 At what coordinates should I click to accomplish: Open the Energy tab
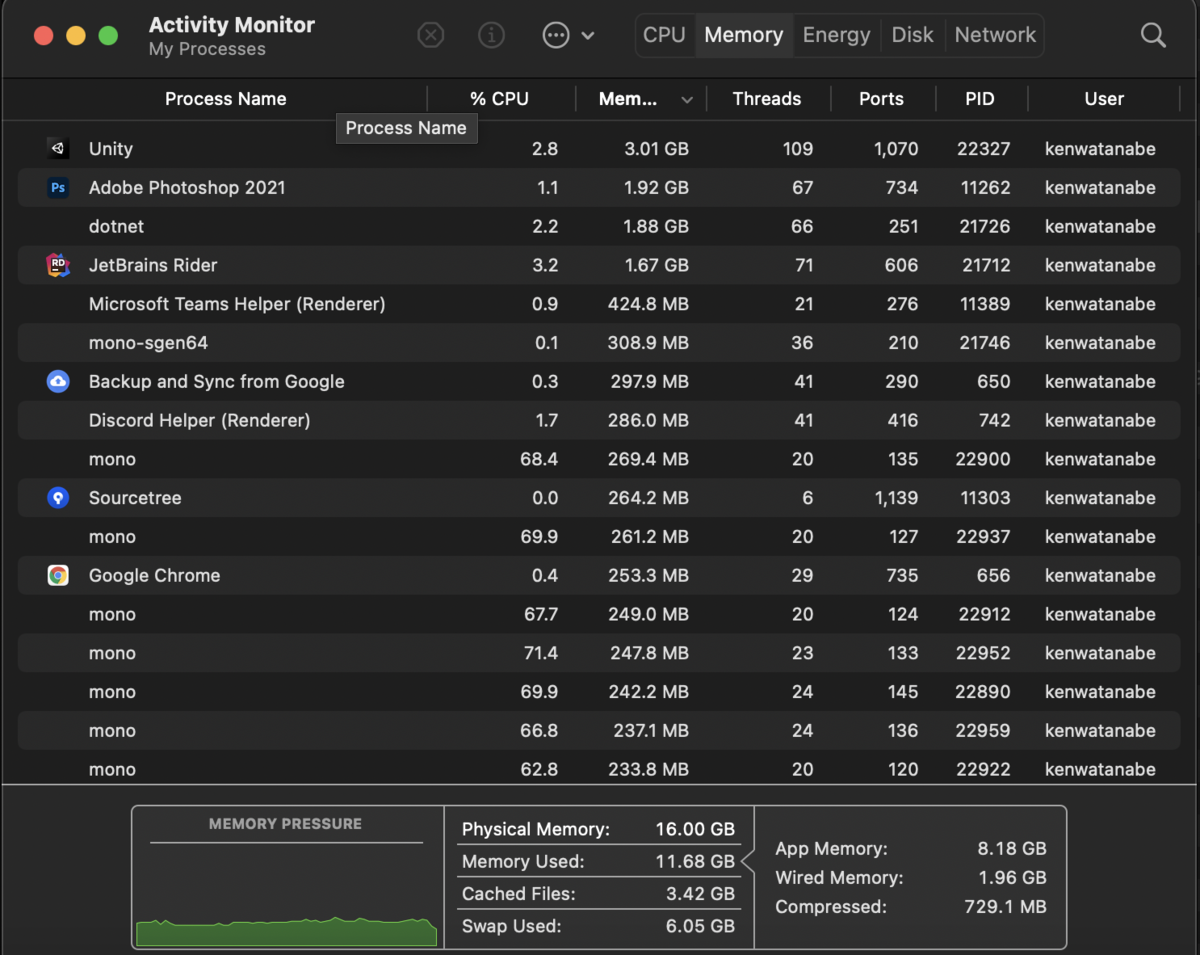click(836, 35)
